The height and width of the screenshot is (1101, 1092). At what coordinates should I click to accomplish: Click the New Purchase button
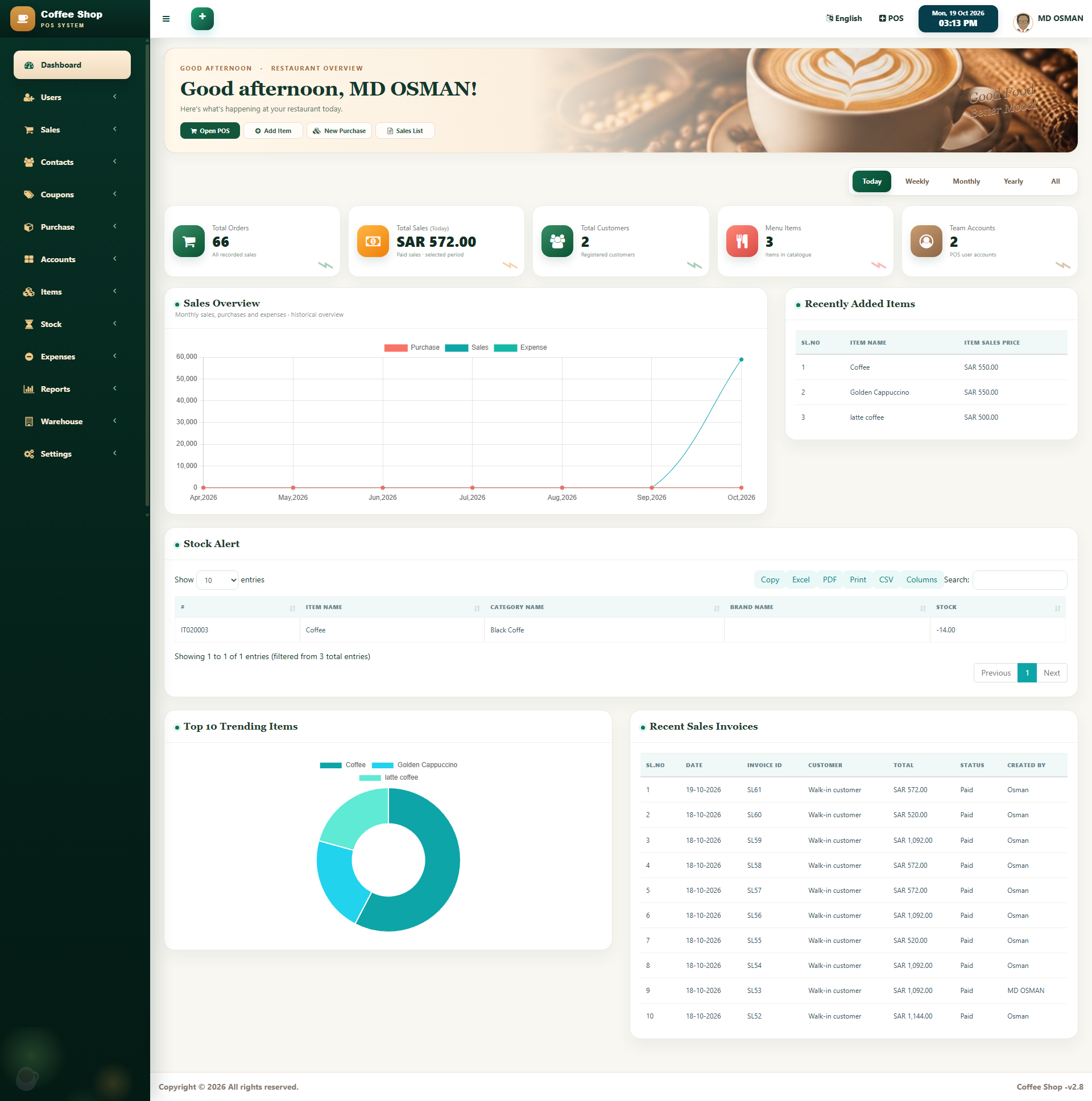339,130
